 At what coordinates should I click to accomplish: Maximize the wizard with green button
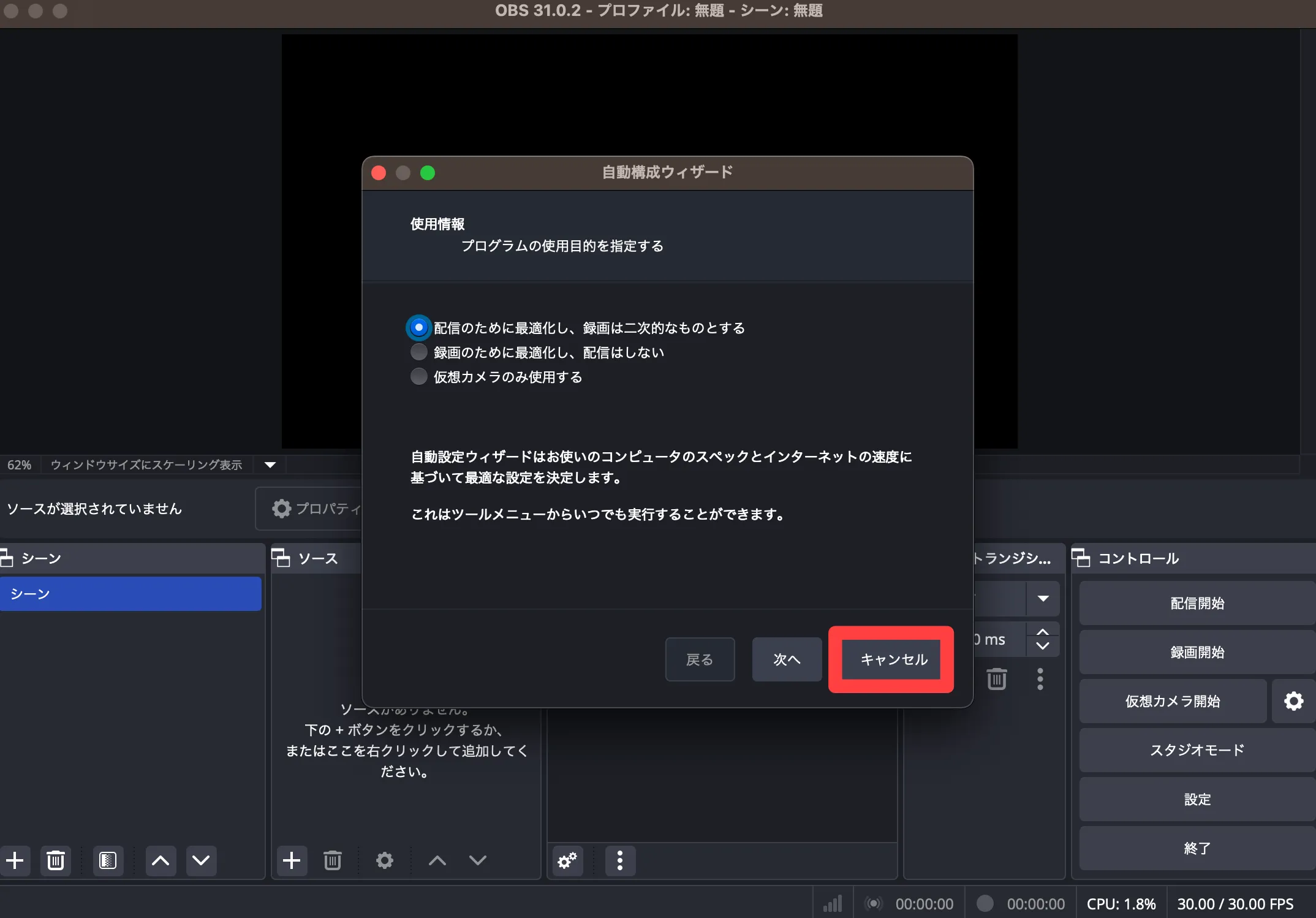(x=428, y=173)
